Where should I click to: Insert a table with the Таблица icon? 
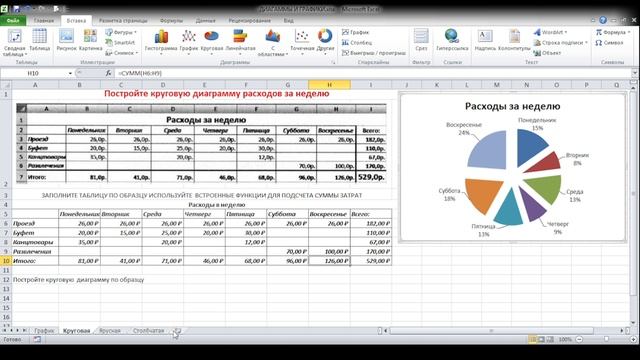click(40, 40)
